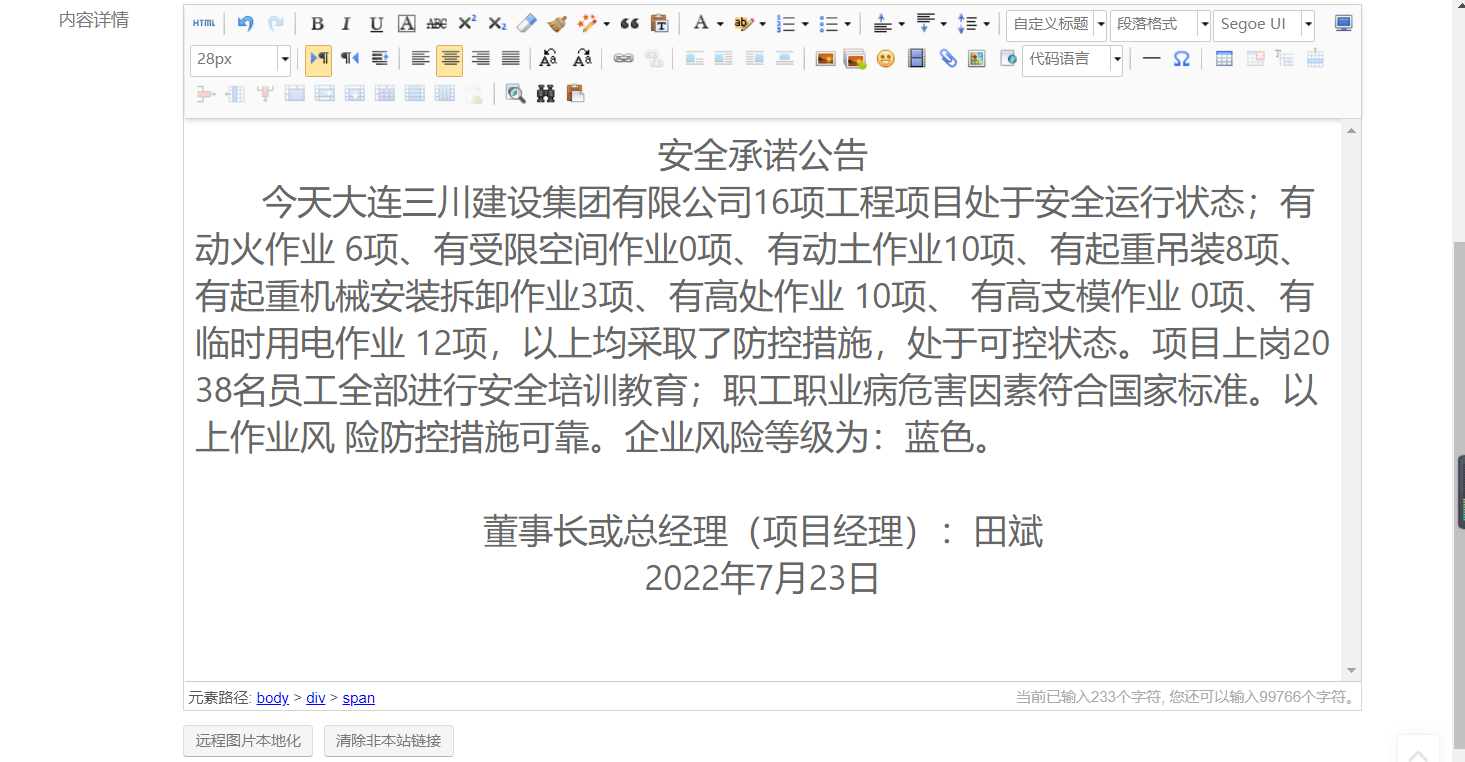Toggle italic formatting
This screenshot has height=762, width=1465.
pyautogui.click(x=346, y=24)
